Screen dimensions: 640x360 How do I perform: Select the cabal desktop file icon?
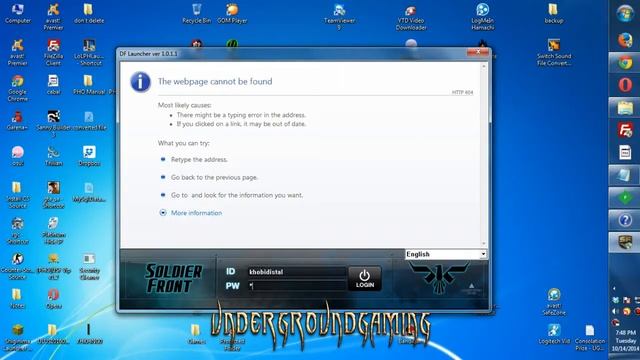pos(53,84)
